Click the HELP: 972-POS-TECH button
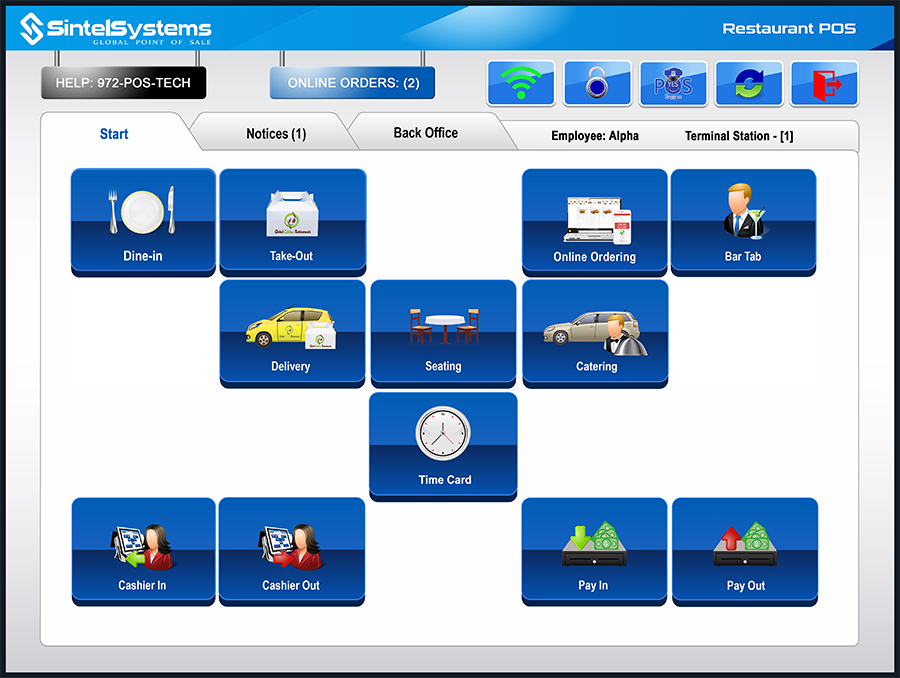This screenshot has width=900, height=678. coord(123,83)
